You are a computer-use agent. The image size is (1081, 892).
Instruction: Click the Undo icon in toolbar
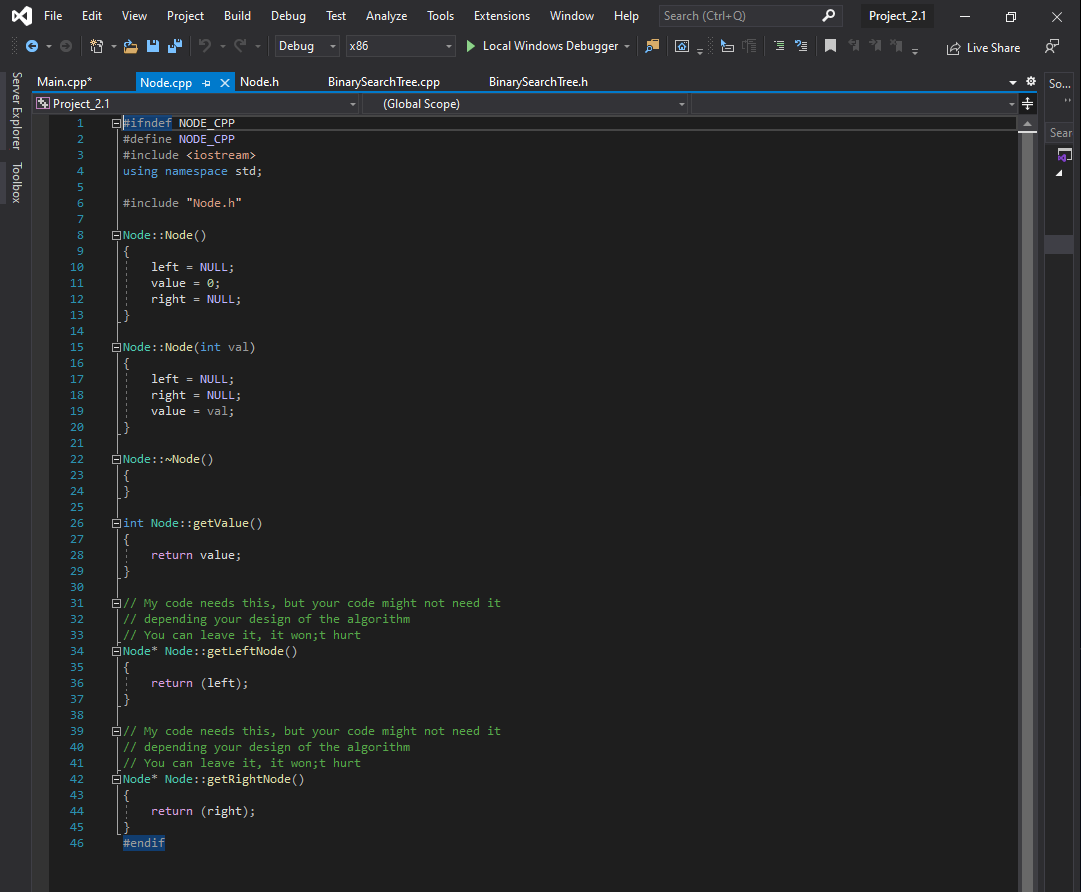click(x=204, y=46)
